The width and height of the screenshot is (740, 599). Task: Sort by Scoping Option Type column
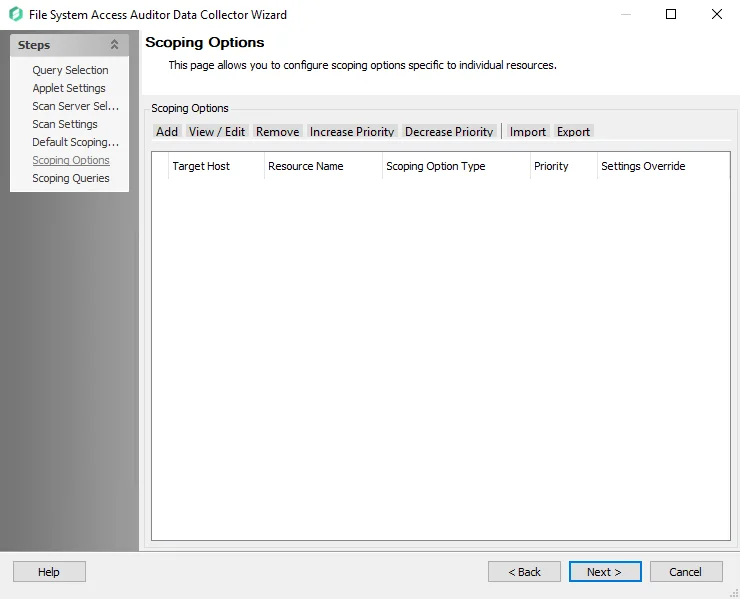[456, 166]
